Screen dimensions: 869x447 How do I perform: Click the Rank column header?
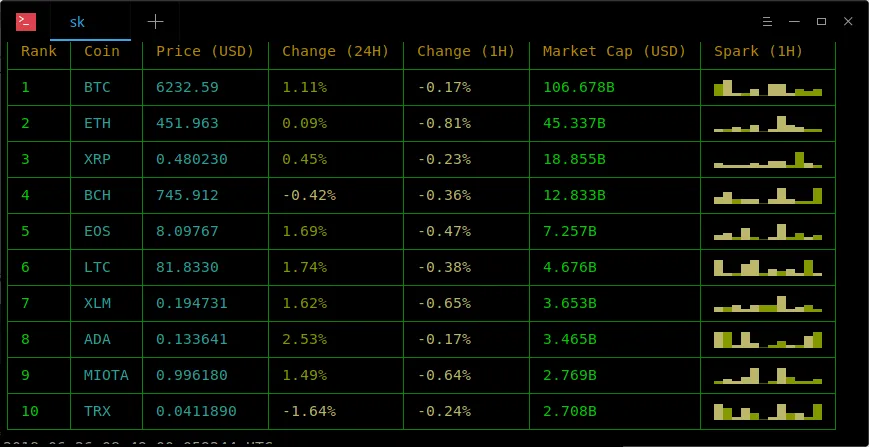pyautogui.click(x=39, y=51)
